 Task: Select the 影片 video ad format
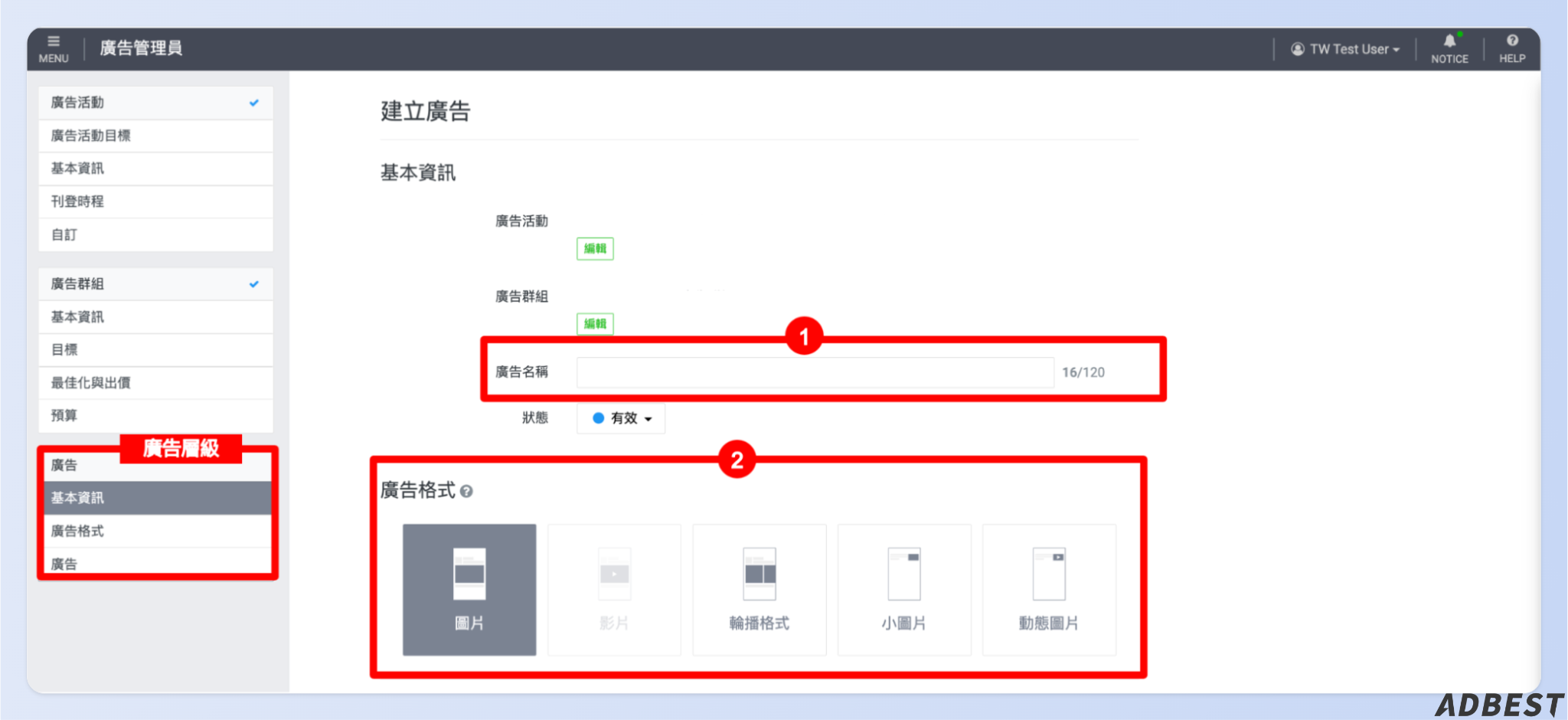point(613,590)
